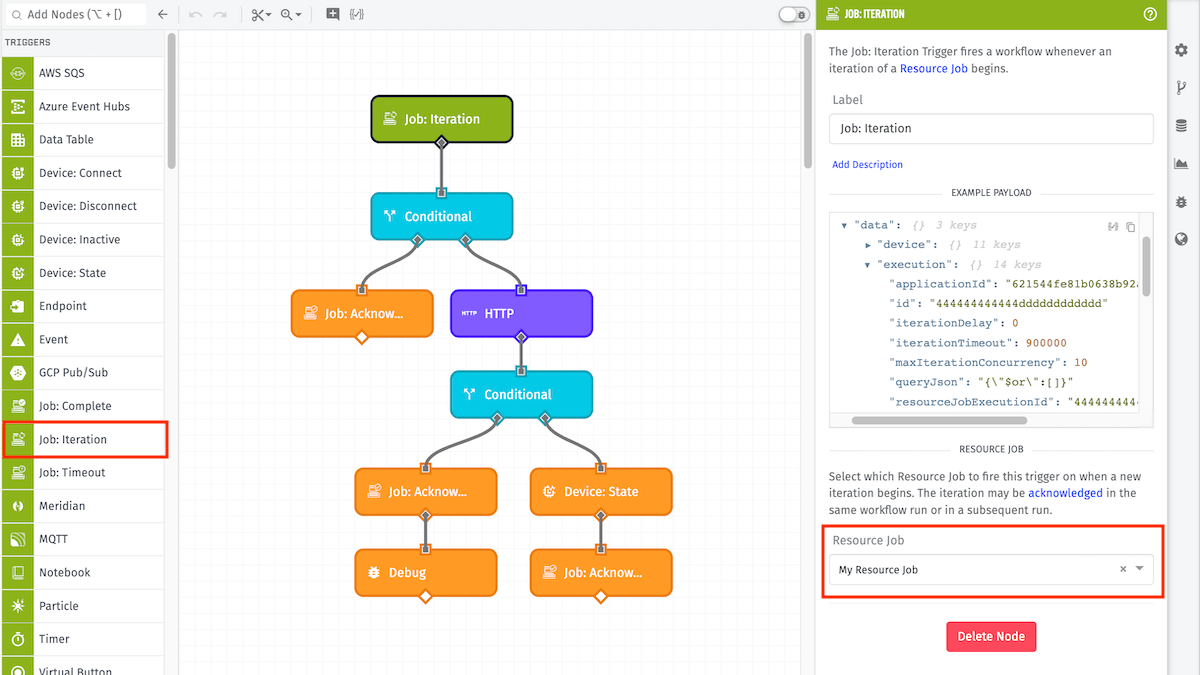Follow the acknowledged link

[1065, 493]
